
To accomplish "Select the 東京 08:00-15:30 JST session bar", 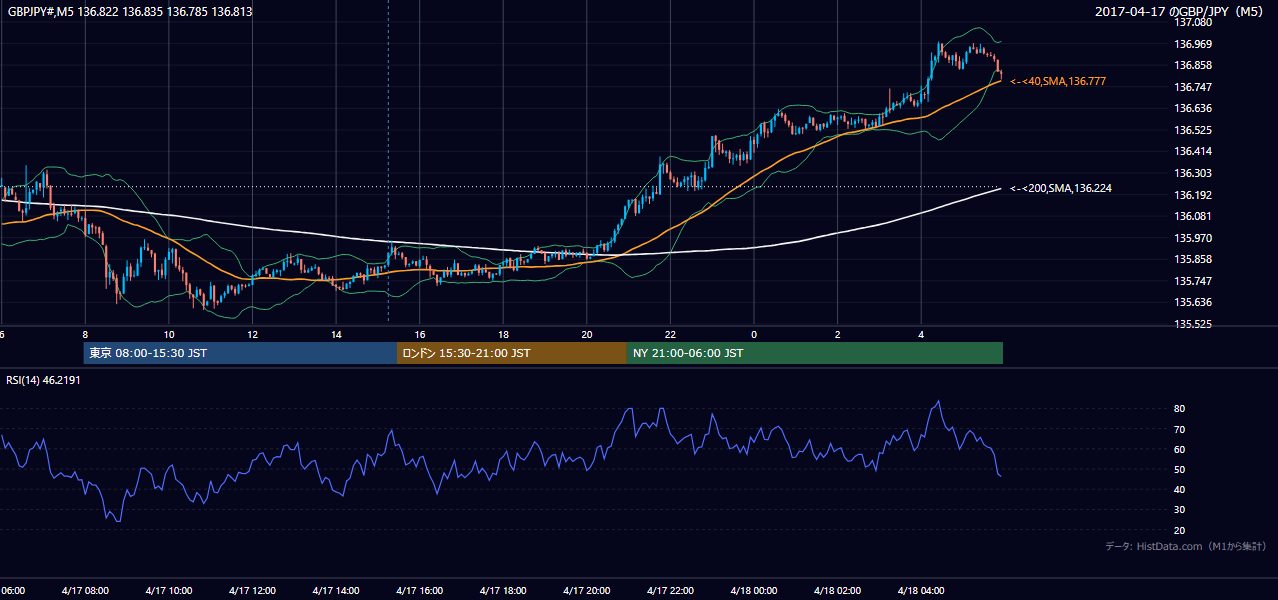I will (x=240, y=353).
